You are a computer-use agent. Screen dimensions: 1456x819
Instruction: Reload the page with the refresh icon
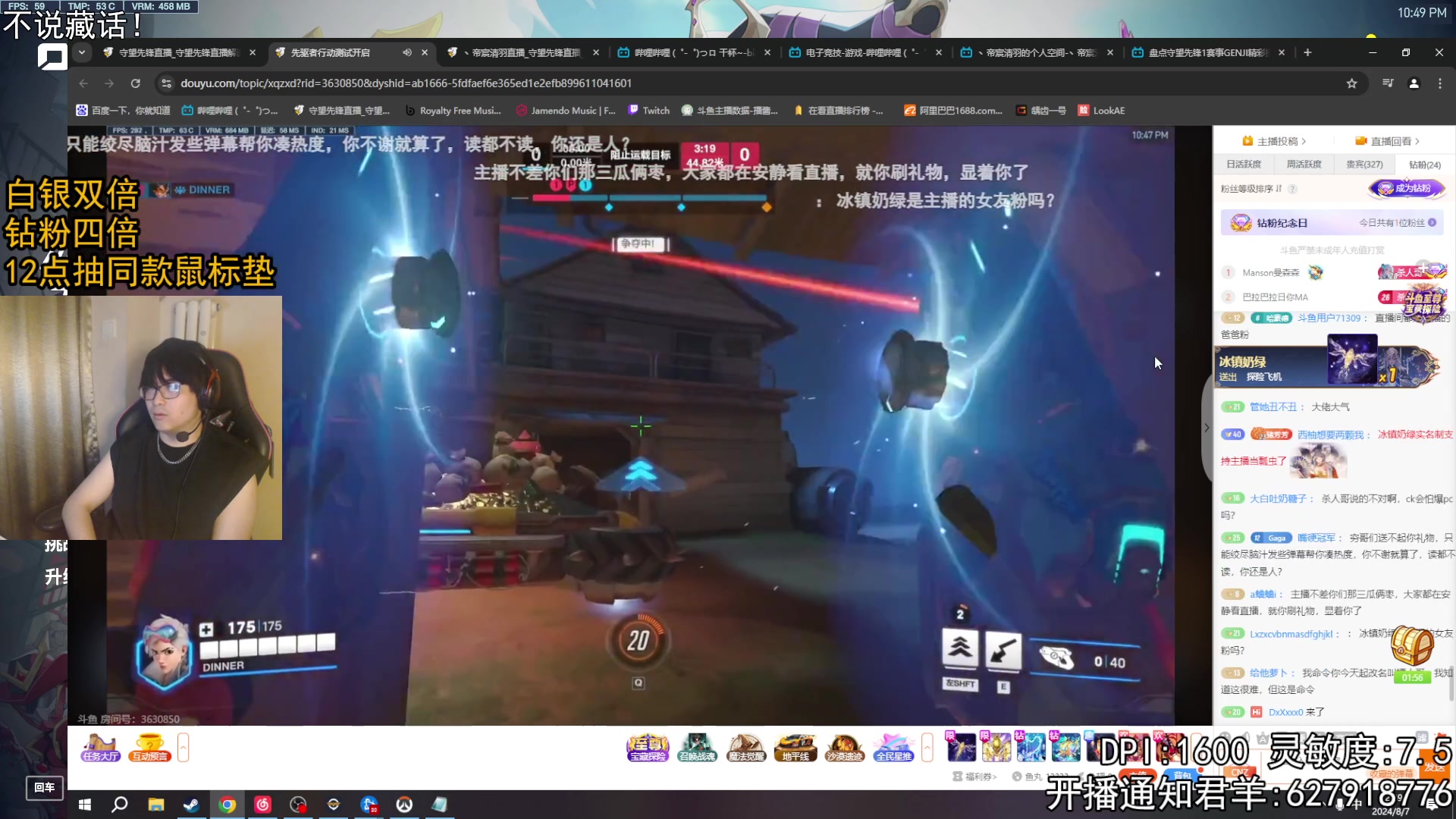(x=135, y=83)
